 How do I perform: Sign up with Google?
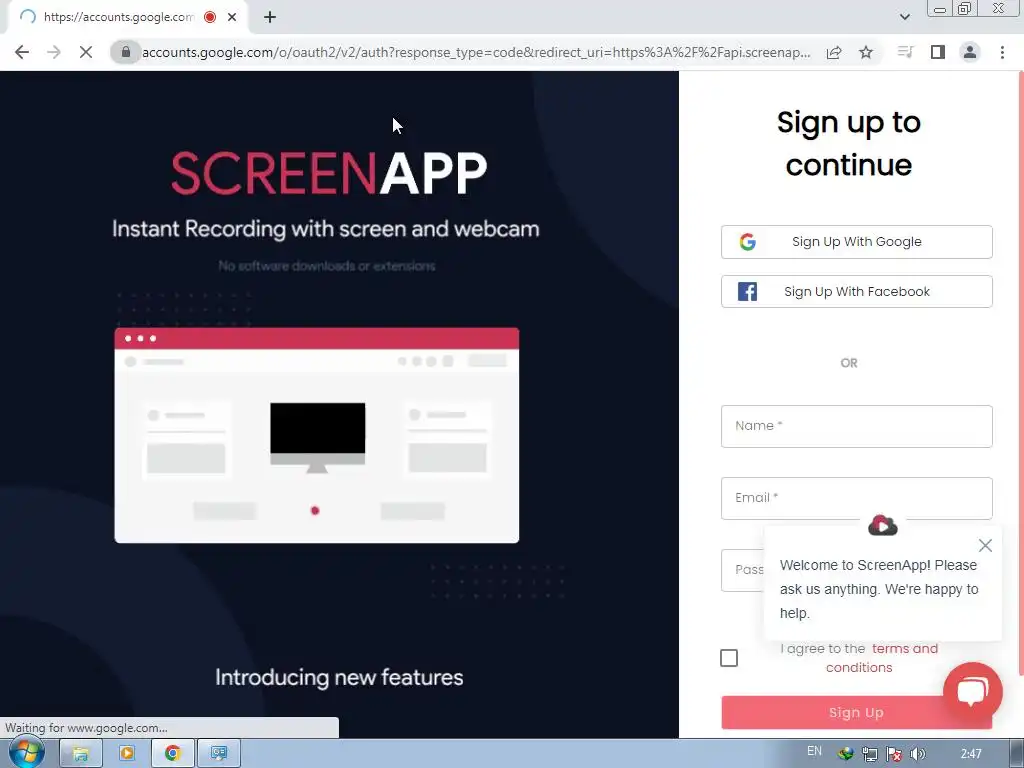click(856, 242)
